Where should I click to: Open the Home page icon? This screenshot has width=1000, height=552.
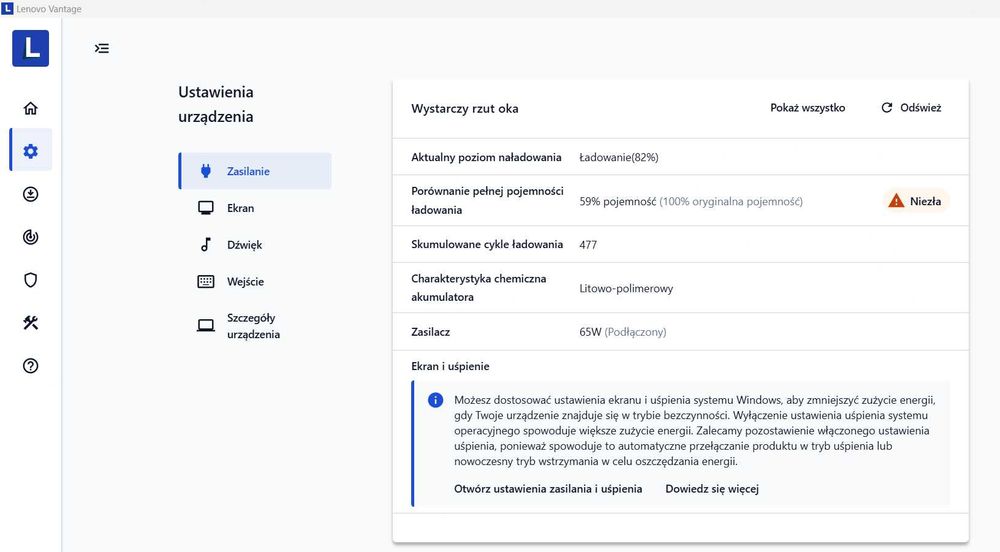pos(30,108)
